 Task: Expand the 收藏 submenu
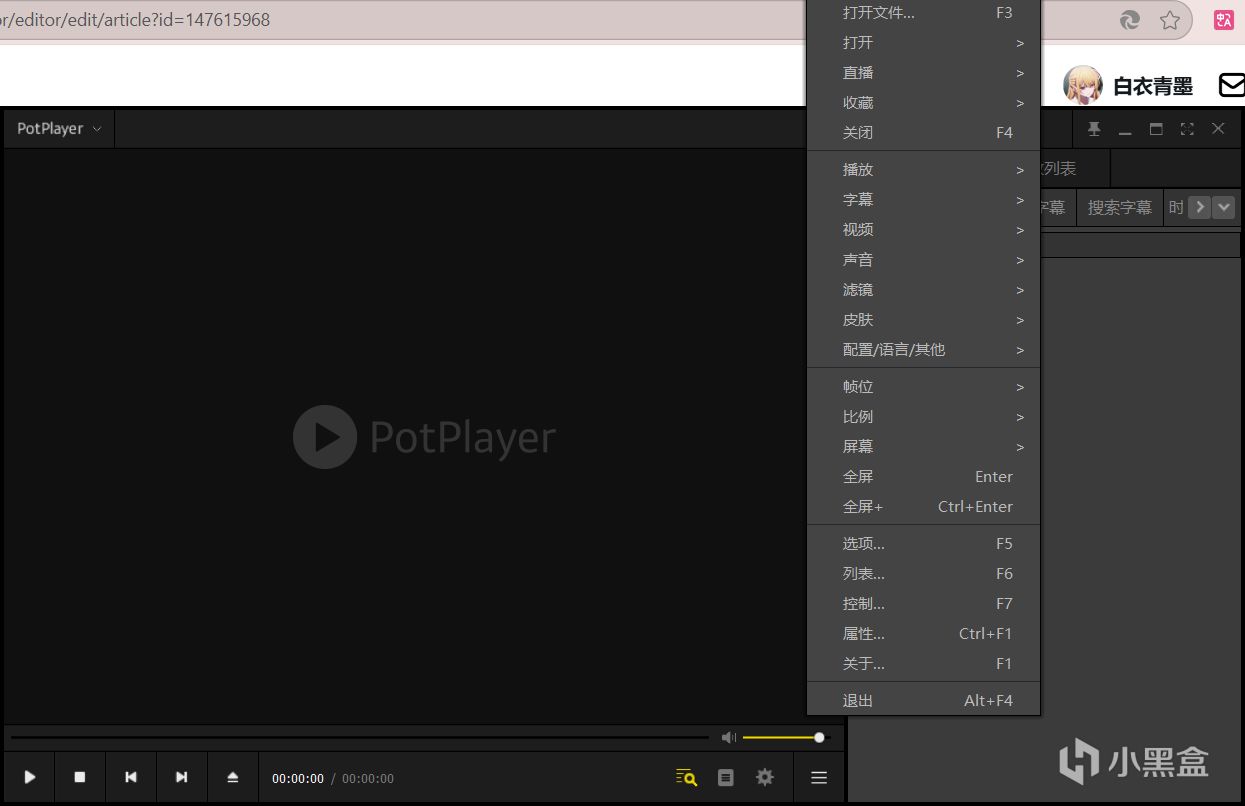point(924,103)
